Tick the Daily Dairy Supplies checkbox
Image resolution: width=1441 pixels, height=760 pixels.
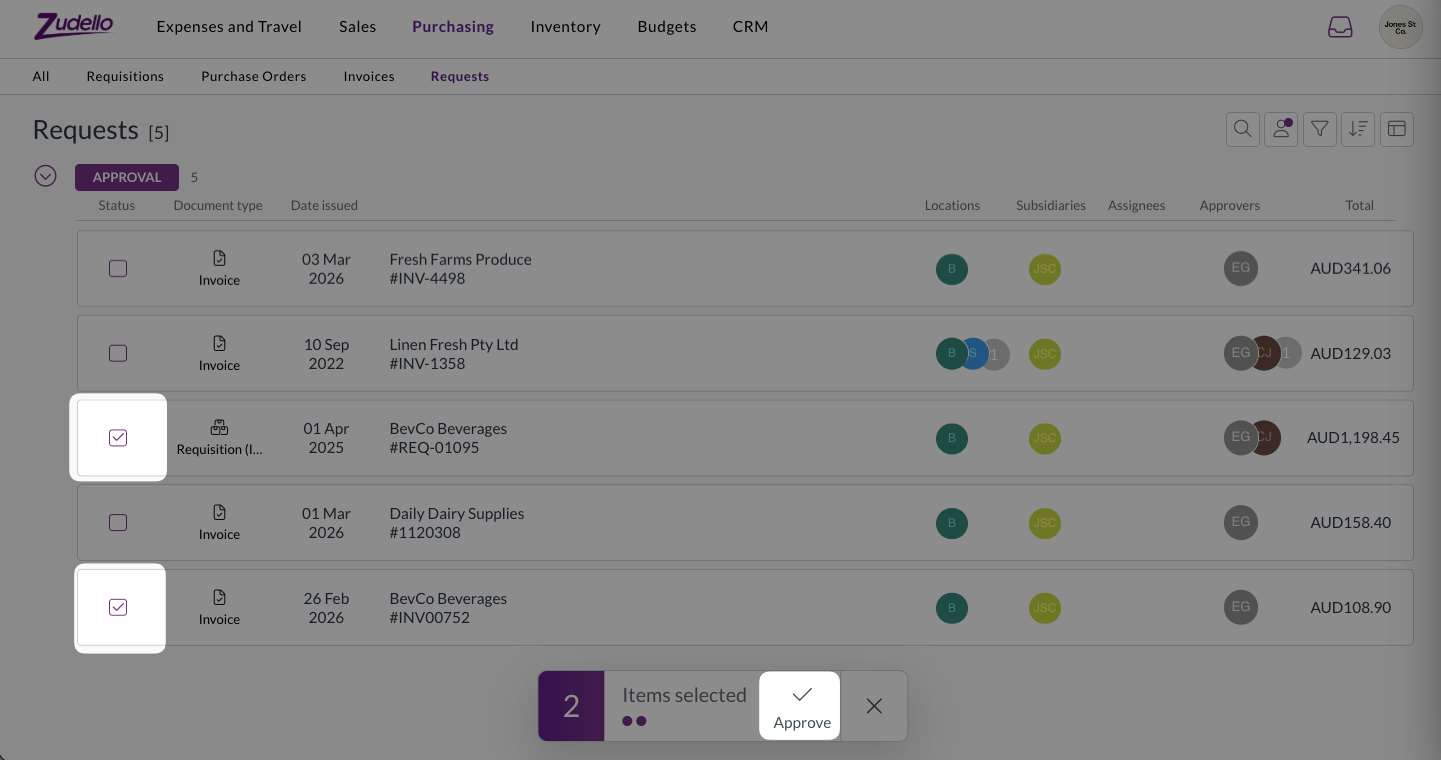pos(118,522)
